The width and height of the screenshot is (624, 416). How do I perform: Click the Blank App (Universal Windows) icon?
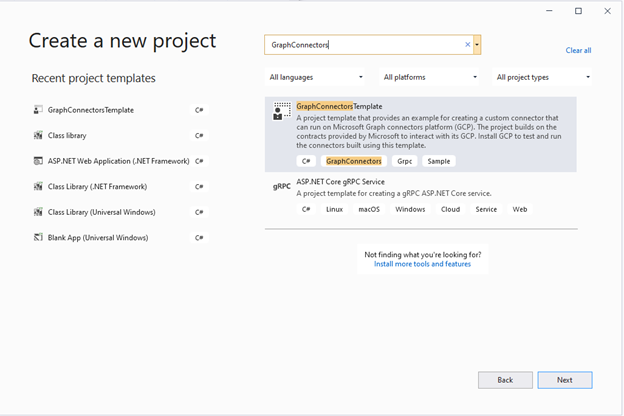pos(38,238)
